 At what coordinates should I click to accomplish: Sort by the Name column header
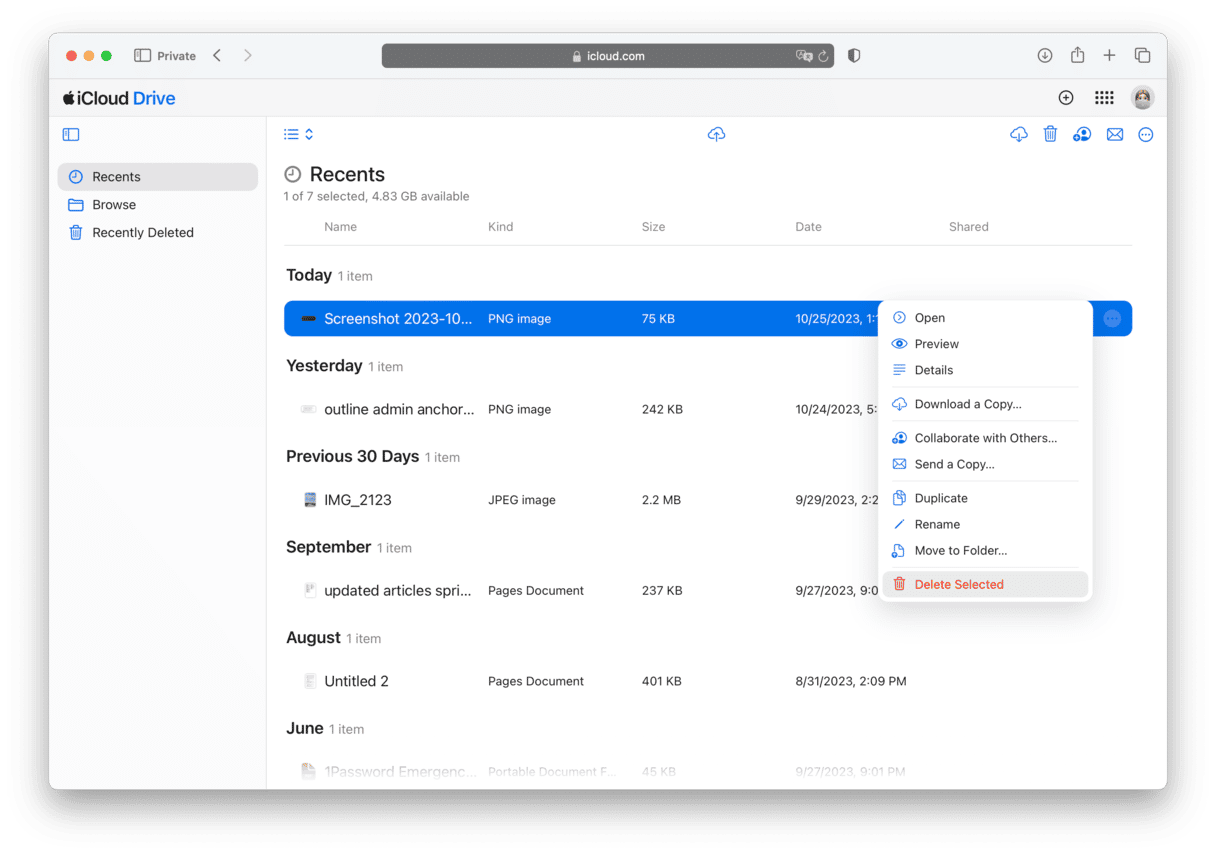pyautogui.click(x=340, y=227)
